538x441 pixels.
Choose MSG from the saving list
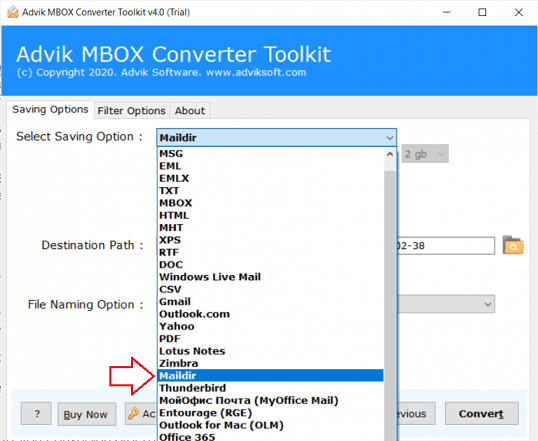(x=270, y=153)
